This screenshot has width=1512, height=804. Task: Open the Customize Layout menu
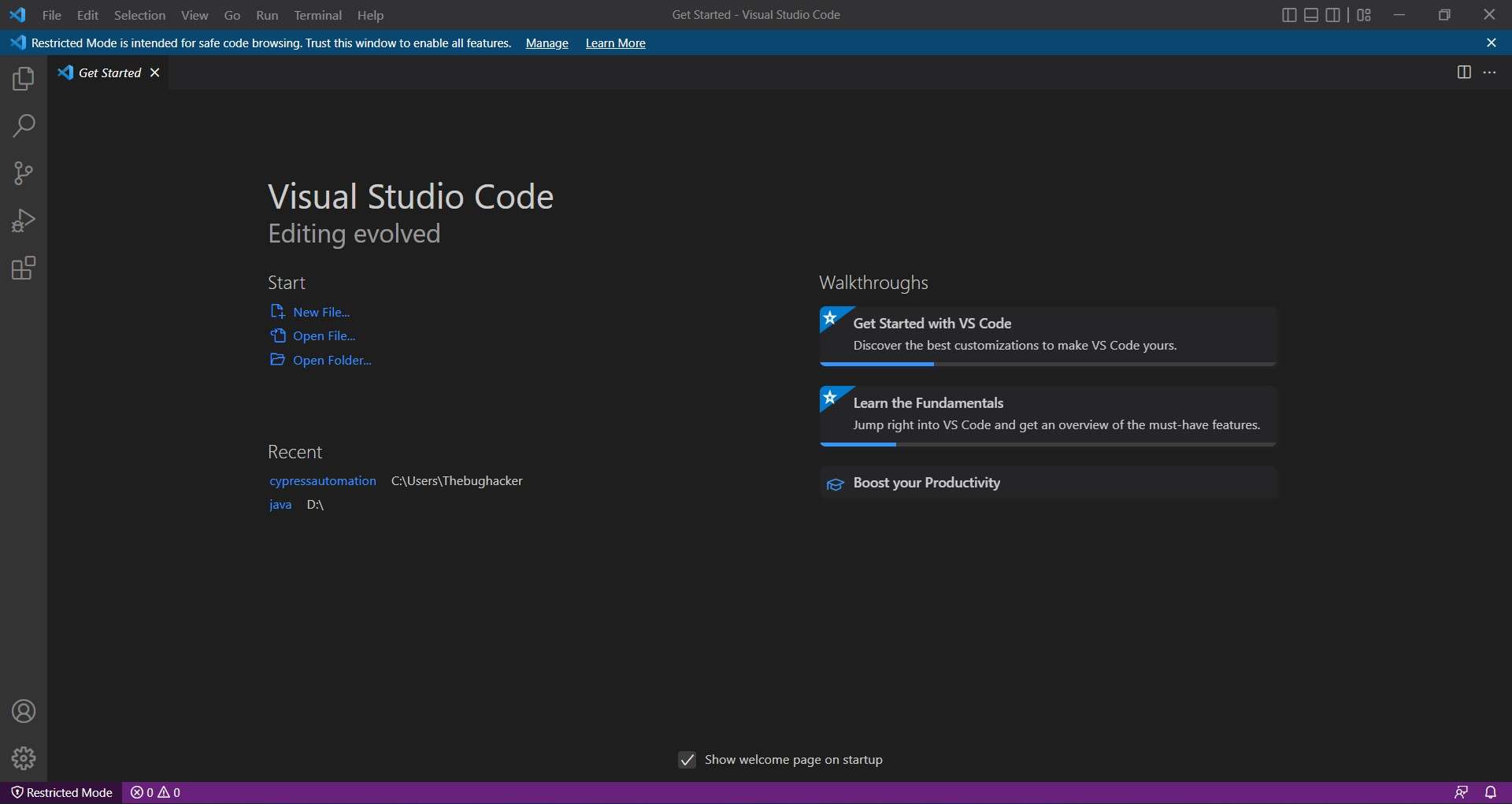coord(1364,15)
